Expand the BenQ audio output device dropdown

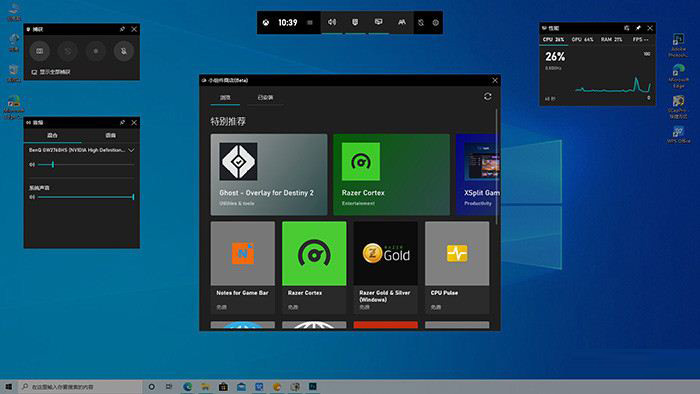click(131, 150)
